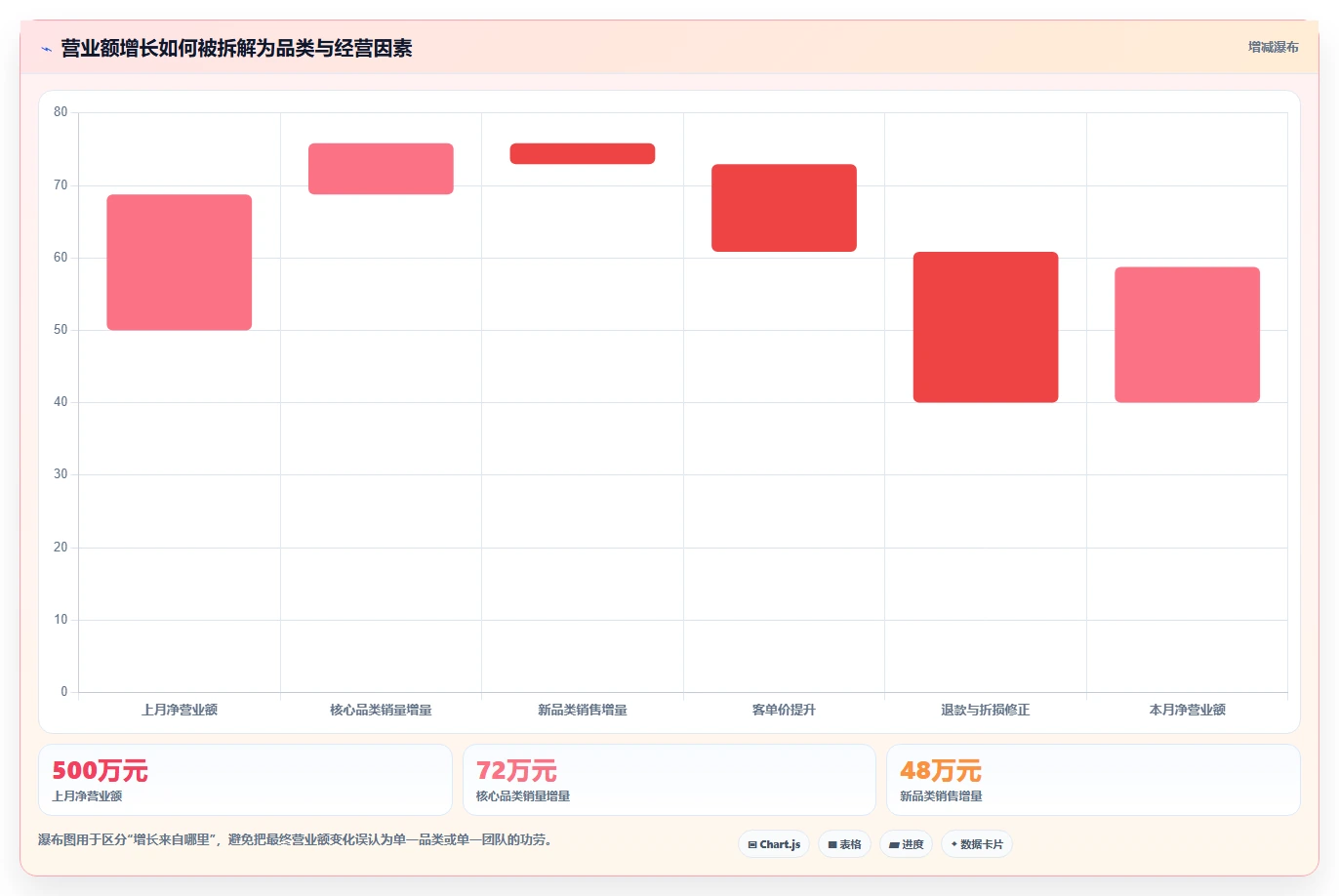Select the 核心品类销量增量 waterfall bar
Viewport: 1339px width, 896px height.
381,169
